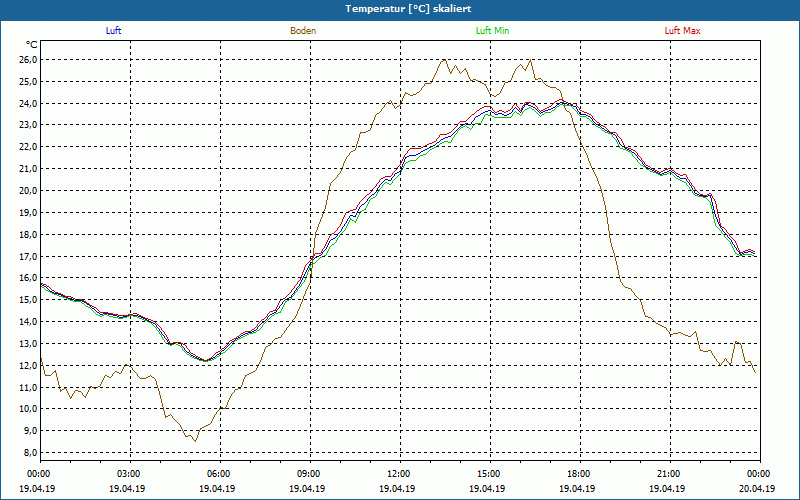Click the "19.04.19" date under 12:00
This screenshot has height=500, width=800.
(x=397, y=489)
